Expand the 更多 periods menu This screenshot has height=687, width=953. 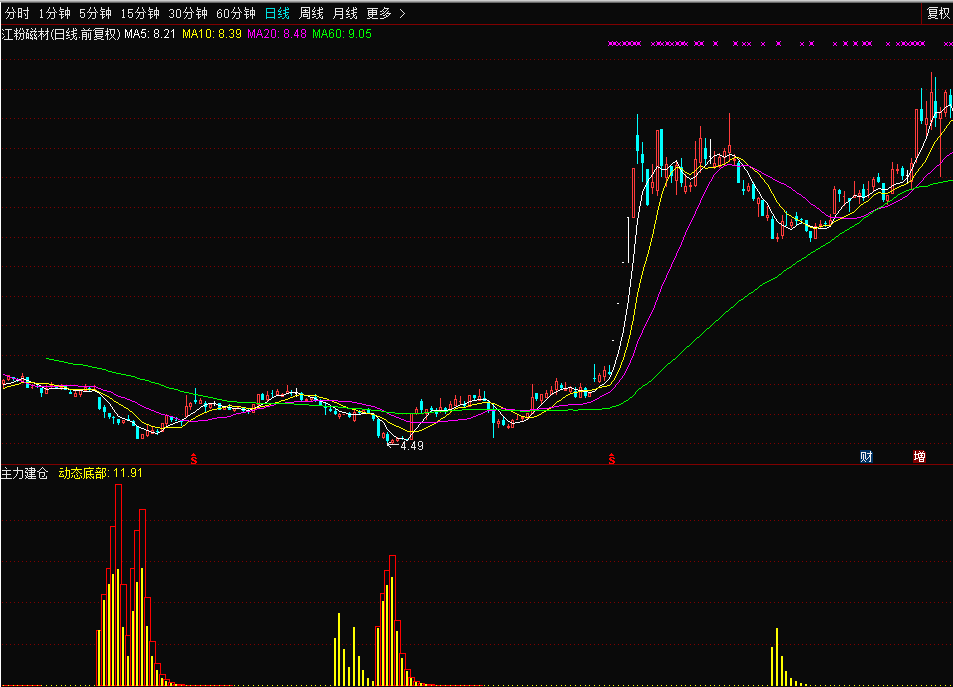[385, 13]
